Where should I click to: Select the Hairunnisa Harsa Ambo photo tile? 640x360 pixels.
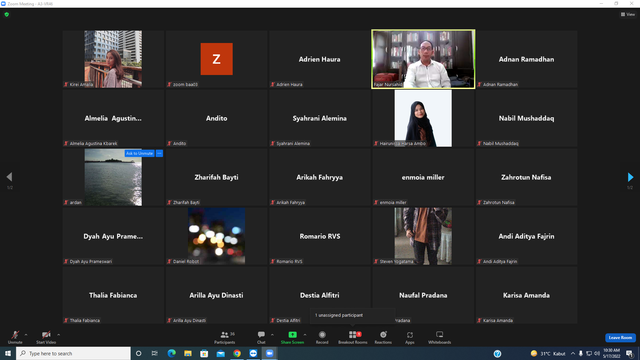[x=423, y=118]
